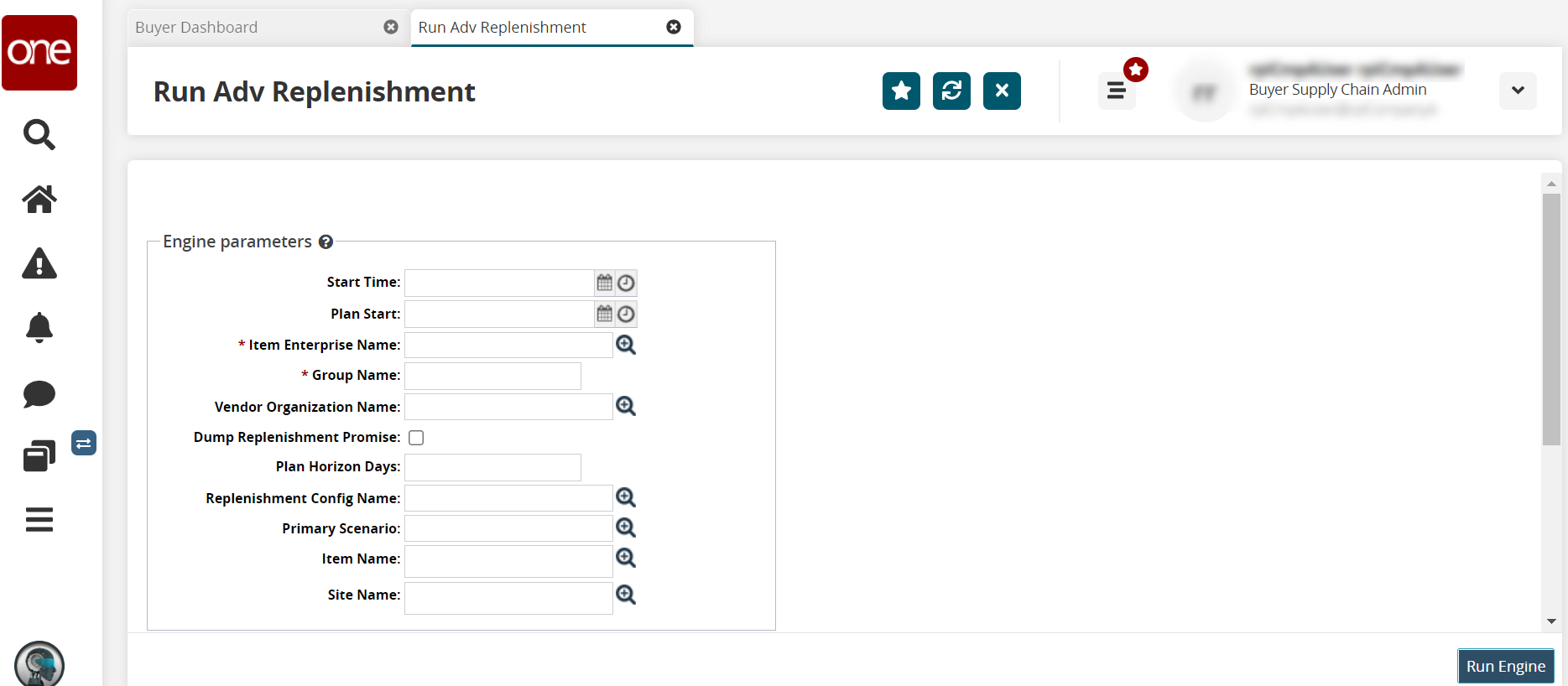This screenshot has height=686, width=1568.
Task: Click the Start Time input field
Action: click(x=499, y=283)
